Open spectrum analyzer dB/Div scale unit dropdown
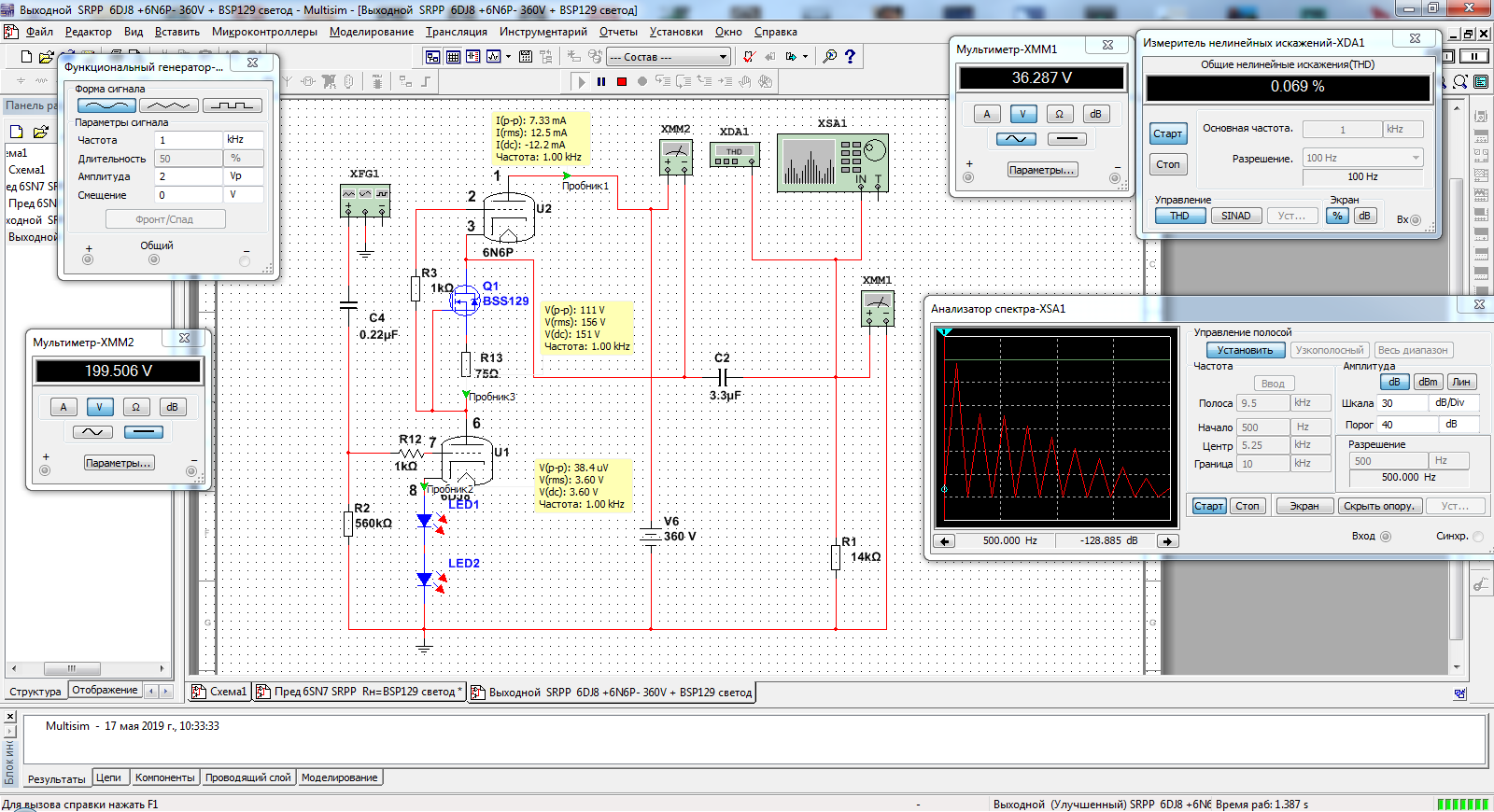 click(x=1455, y=403)
